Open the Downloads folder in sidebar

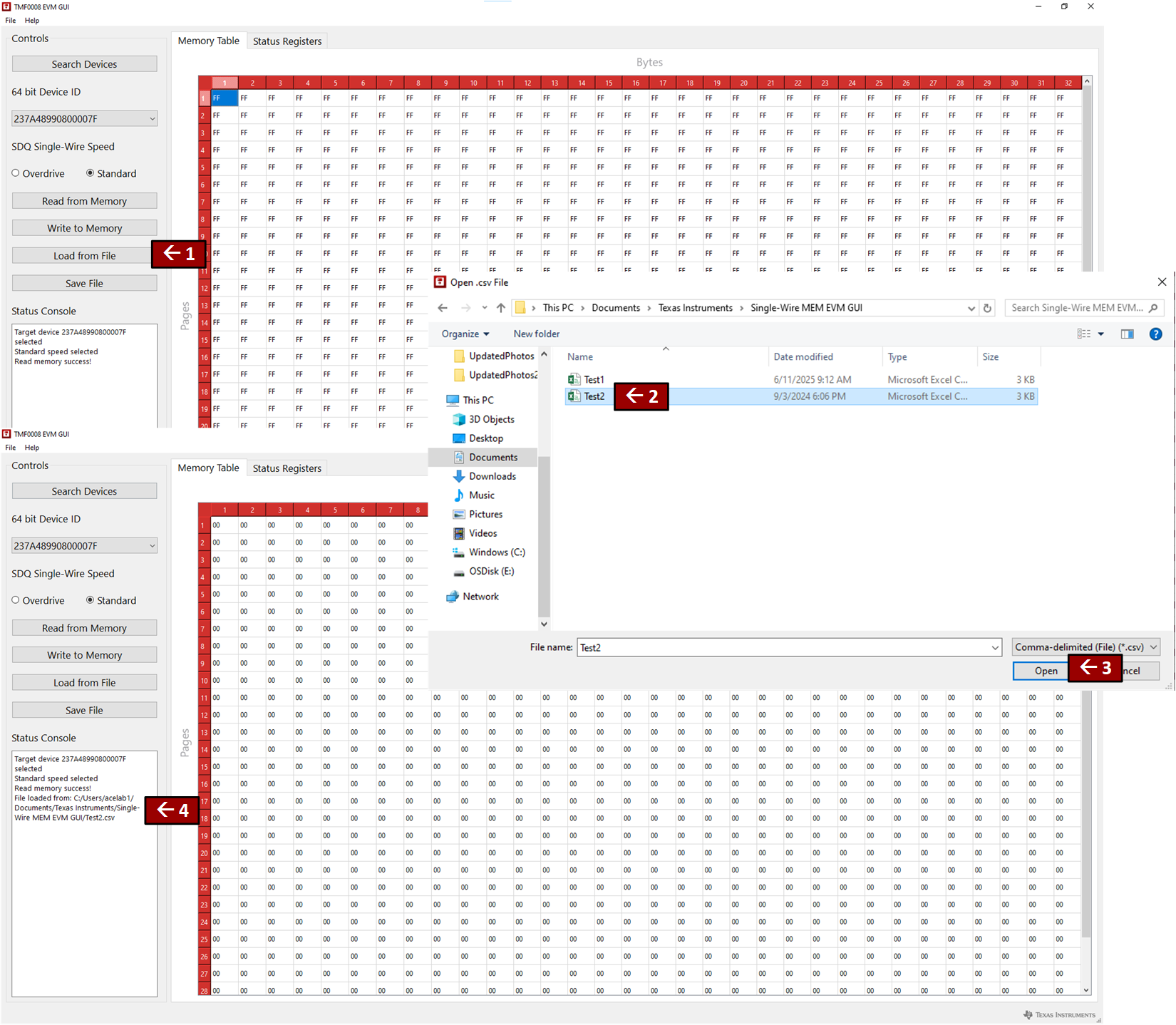pos(492,476)
